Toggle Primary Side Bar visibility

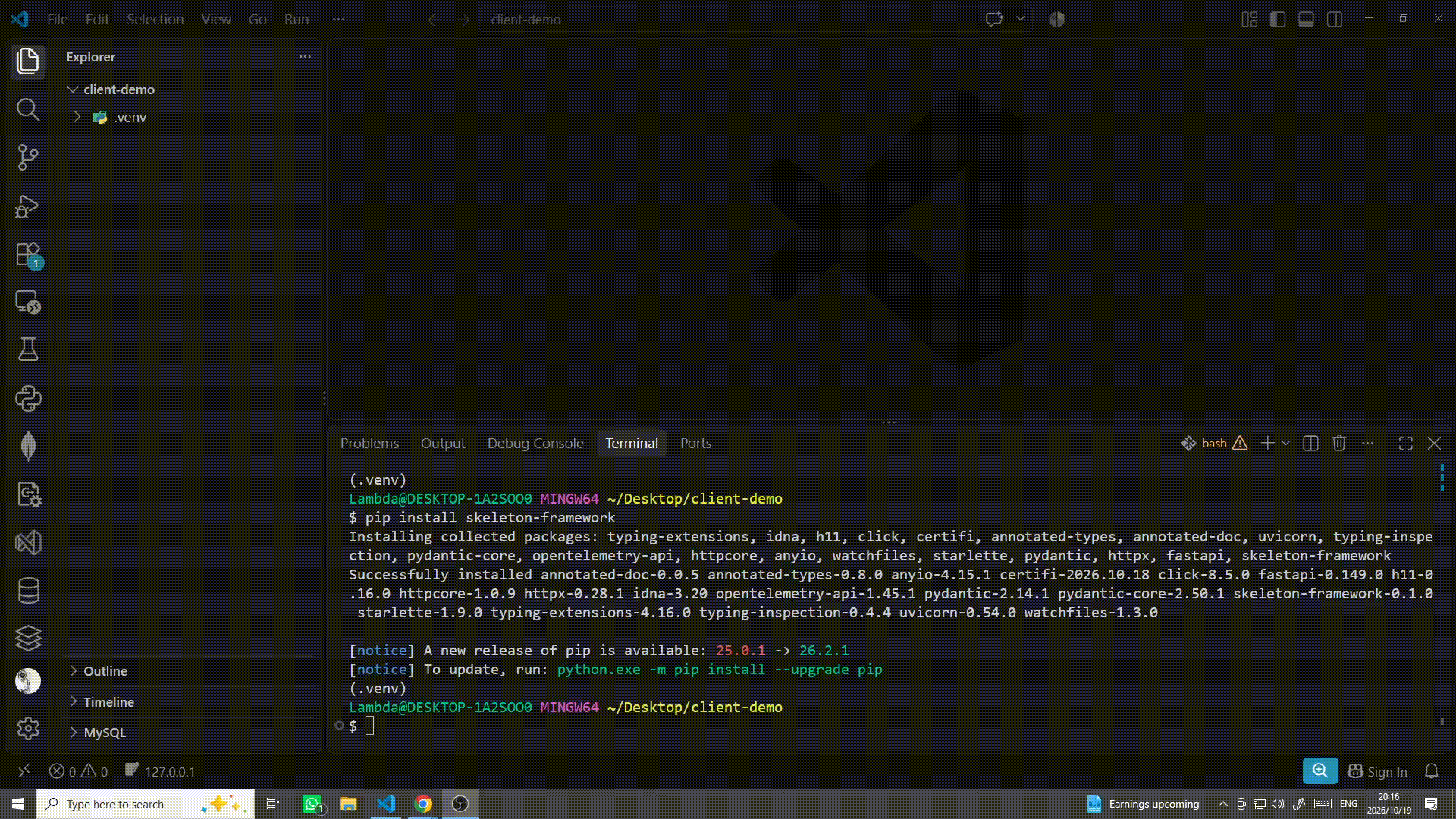tap(1278, 20)
